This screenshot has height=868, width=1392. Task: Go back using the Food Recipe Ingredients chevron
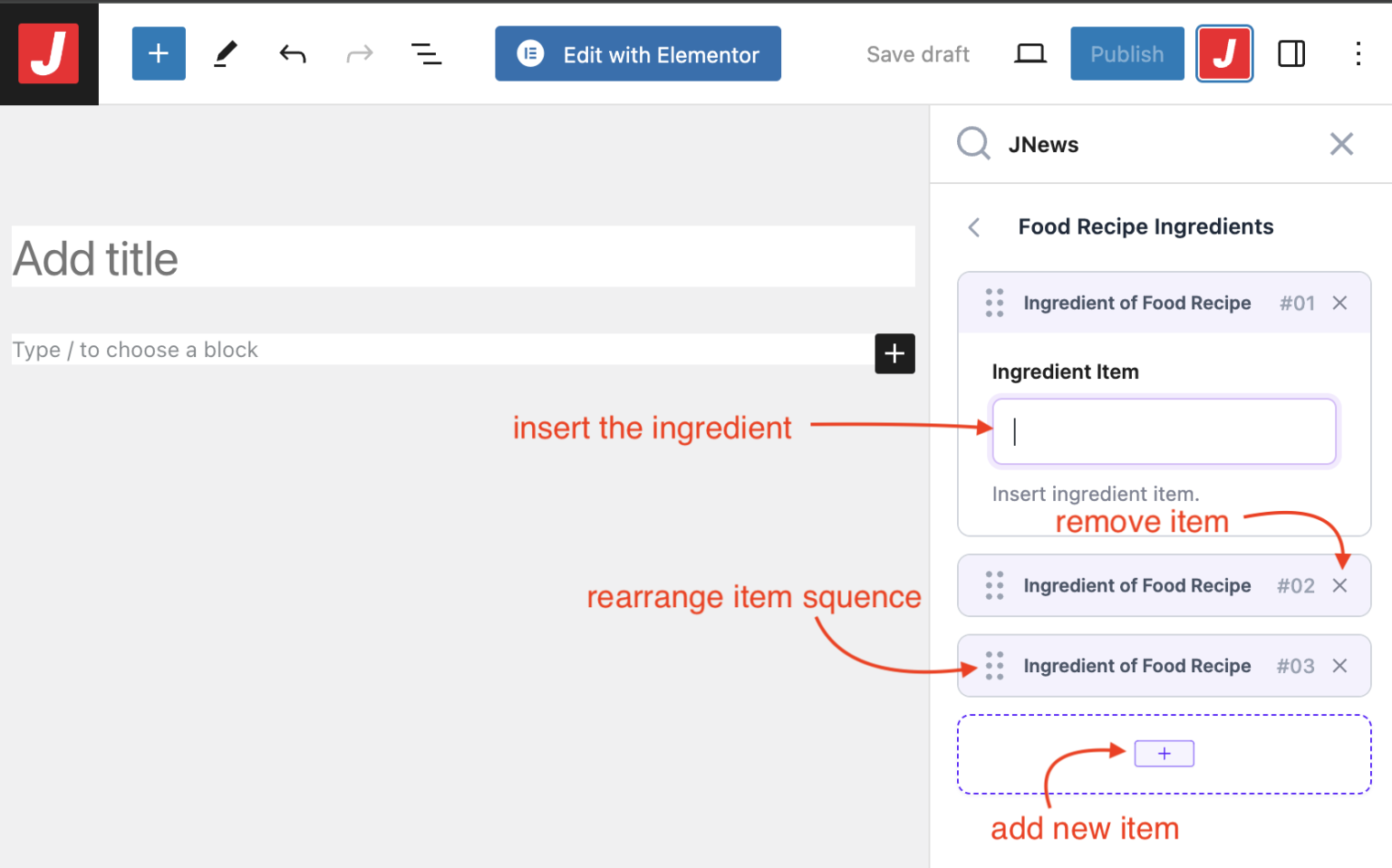click(x=973, y=227)
